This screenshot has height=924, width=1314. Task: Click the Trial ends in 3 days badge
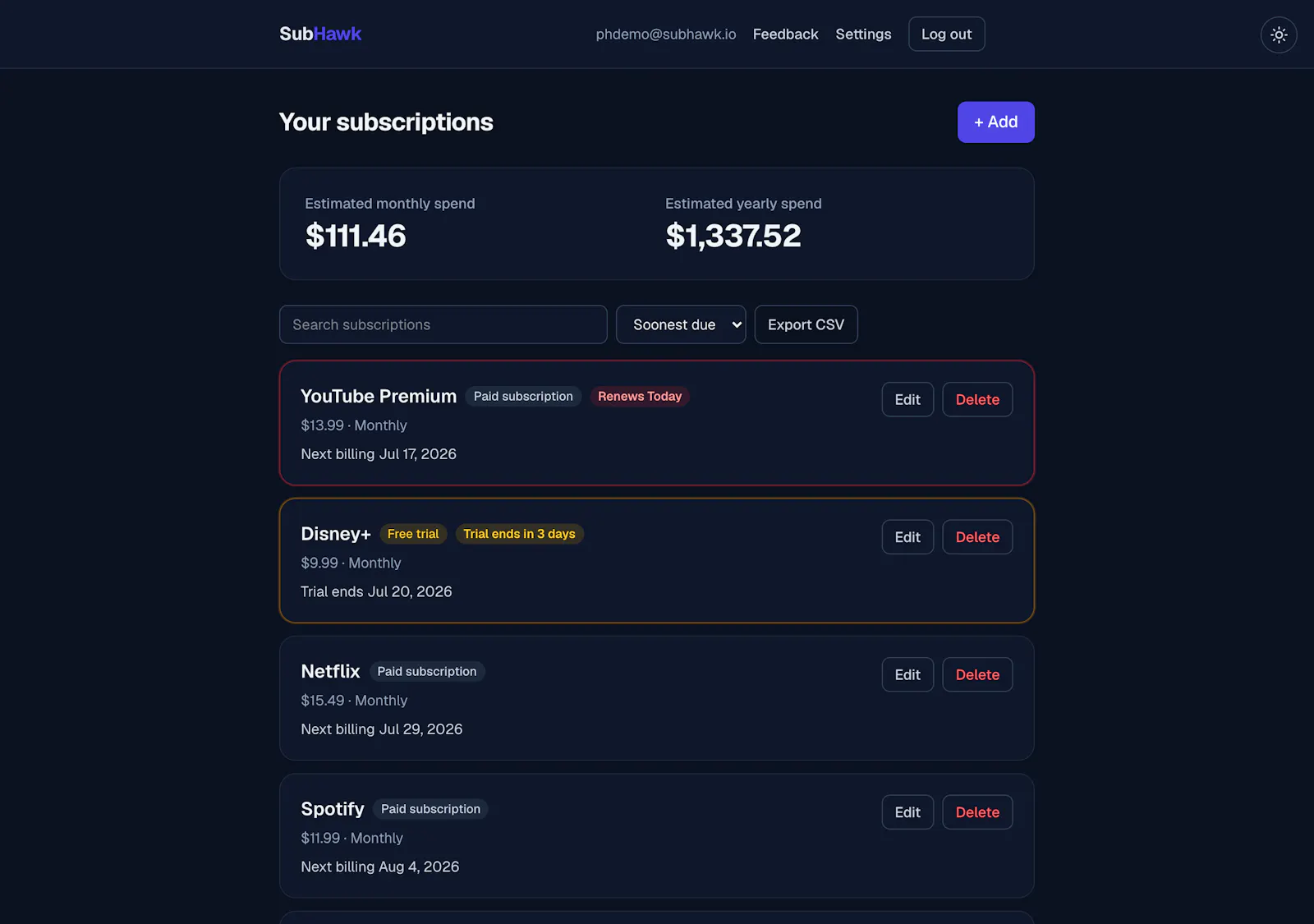(x=519, y=534)
